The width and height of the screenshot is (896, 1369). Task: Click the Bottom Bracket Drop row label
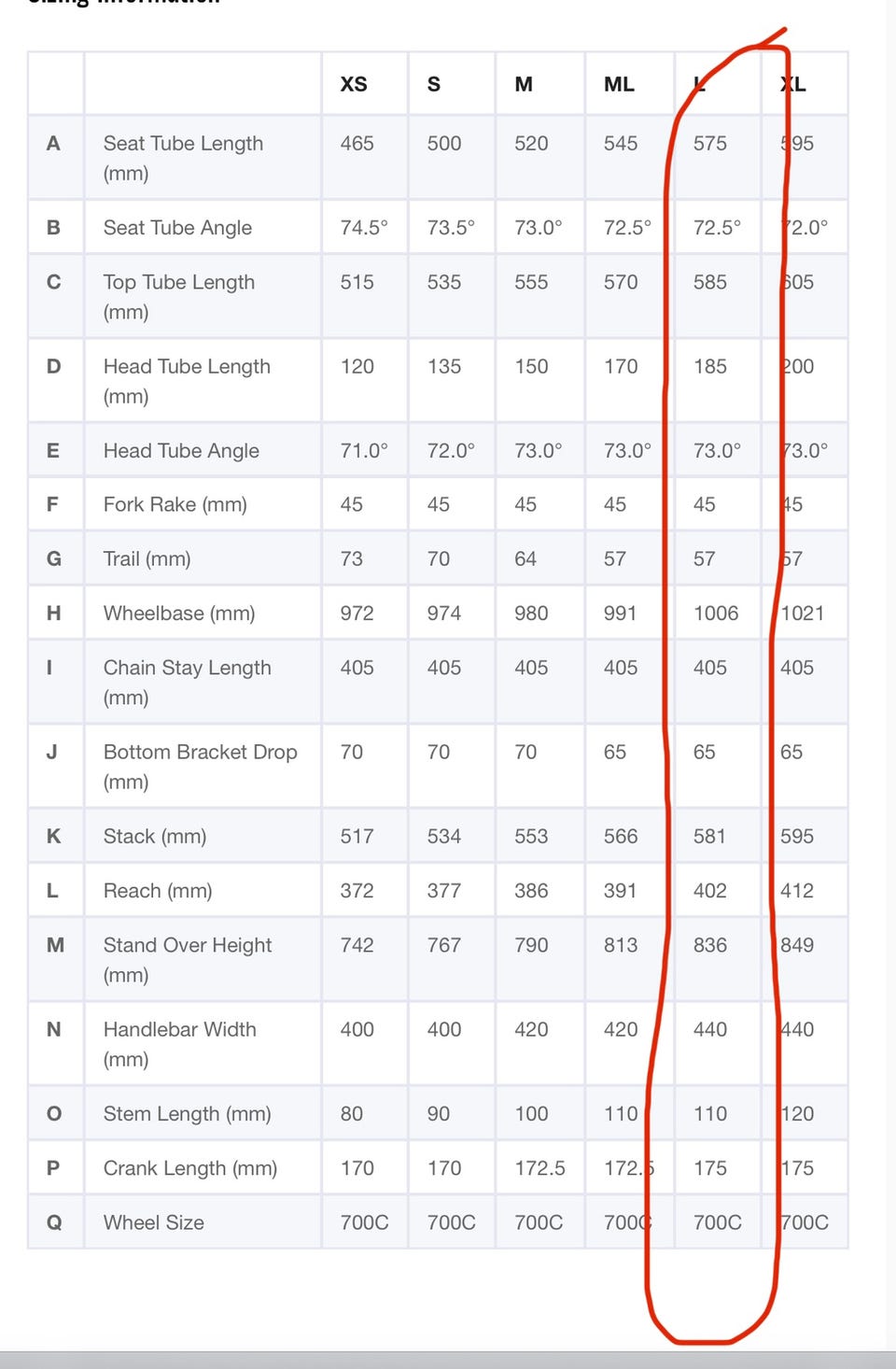coord(200,766)
